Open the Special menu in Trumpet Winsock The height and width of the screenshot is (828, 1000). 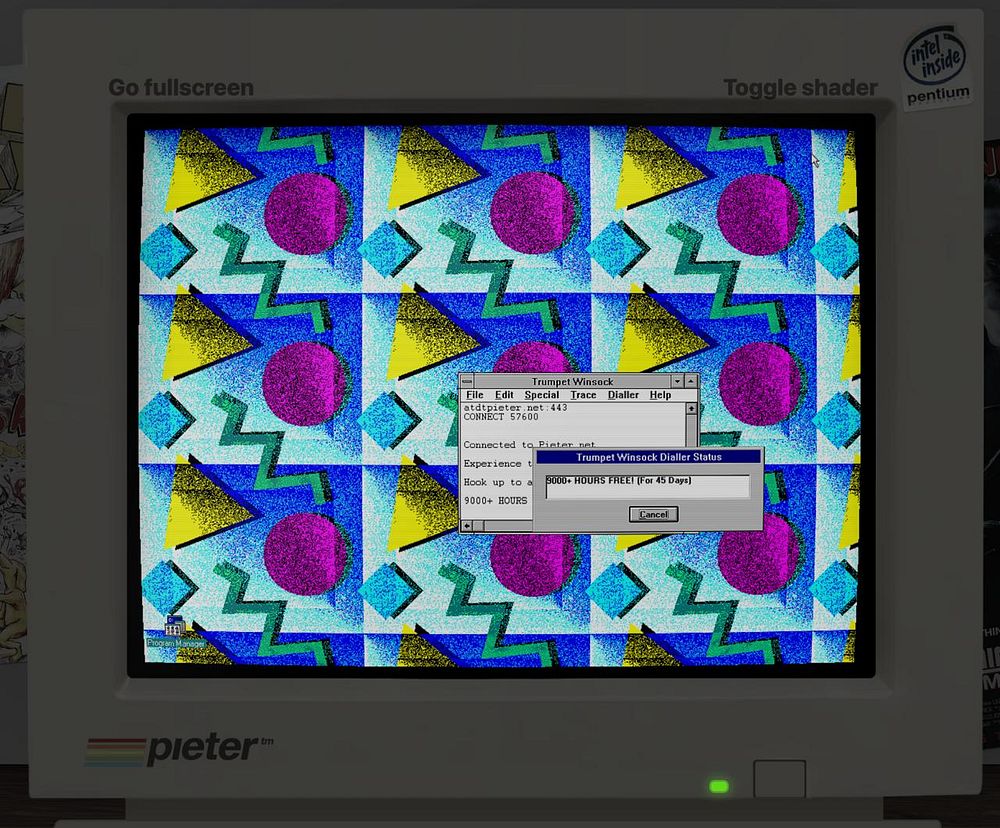541,395
